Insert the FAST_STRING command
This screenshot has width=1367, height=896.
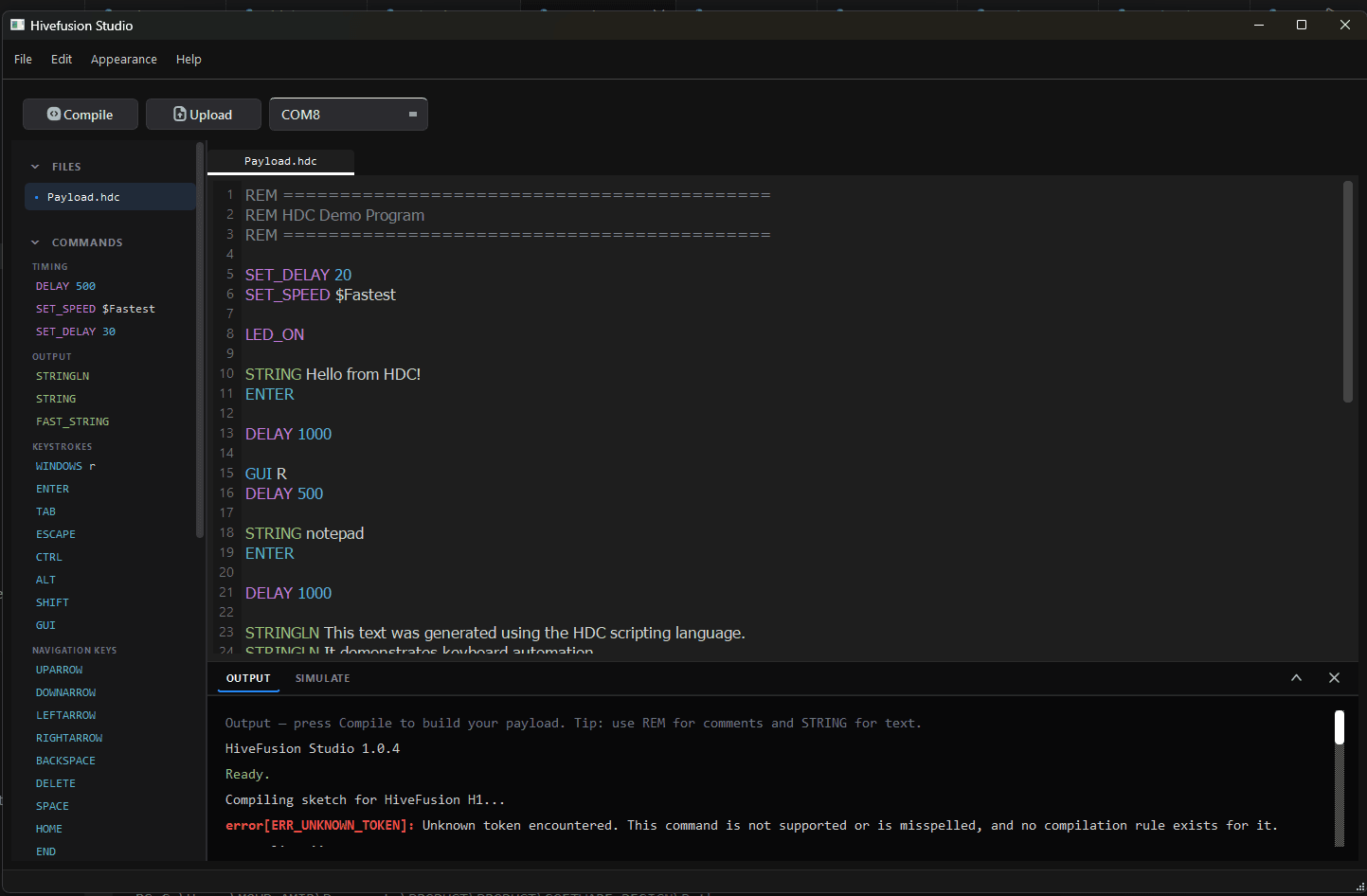click(72, 421)
